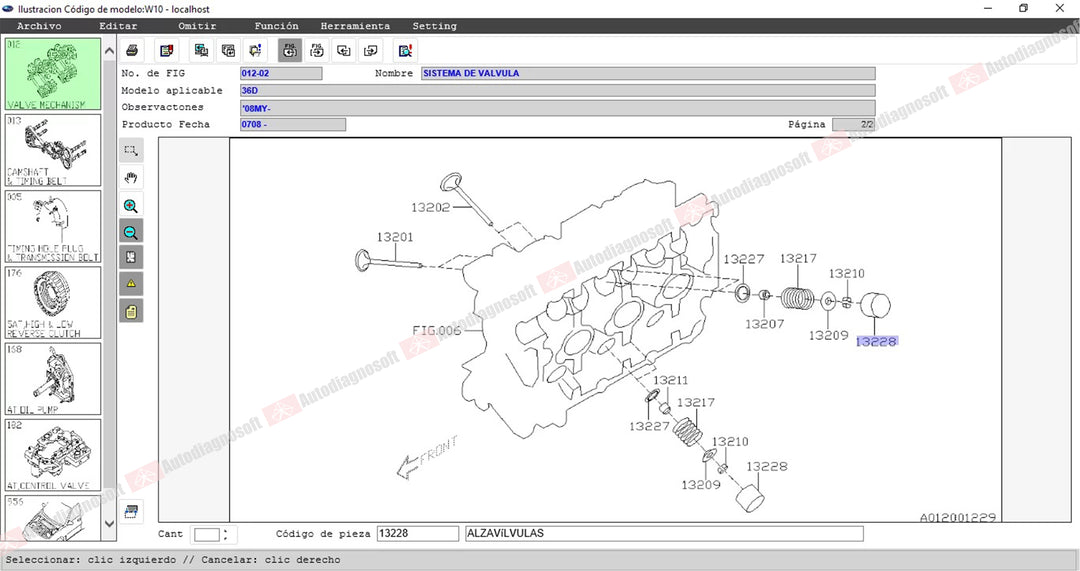Click the Página field showing 2/2
This screenshot has height=571, width=1080.
pos(853,125)
